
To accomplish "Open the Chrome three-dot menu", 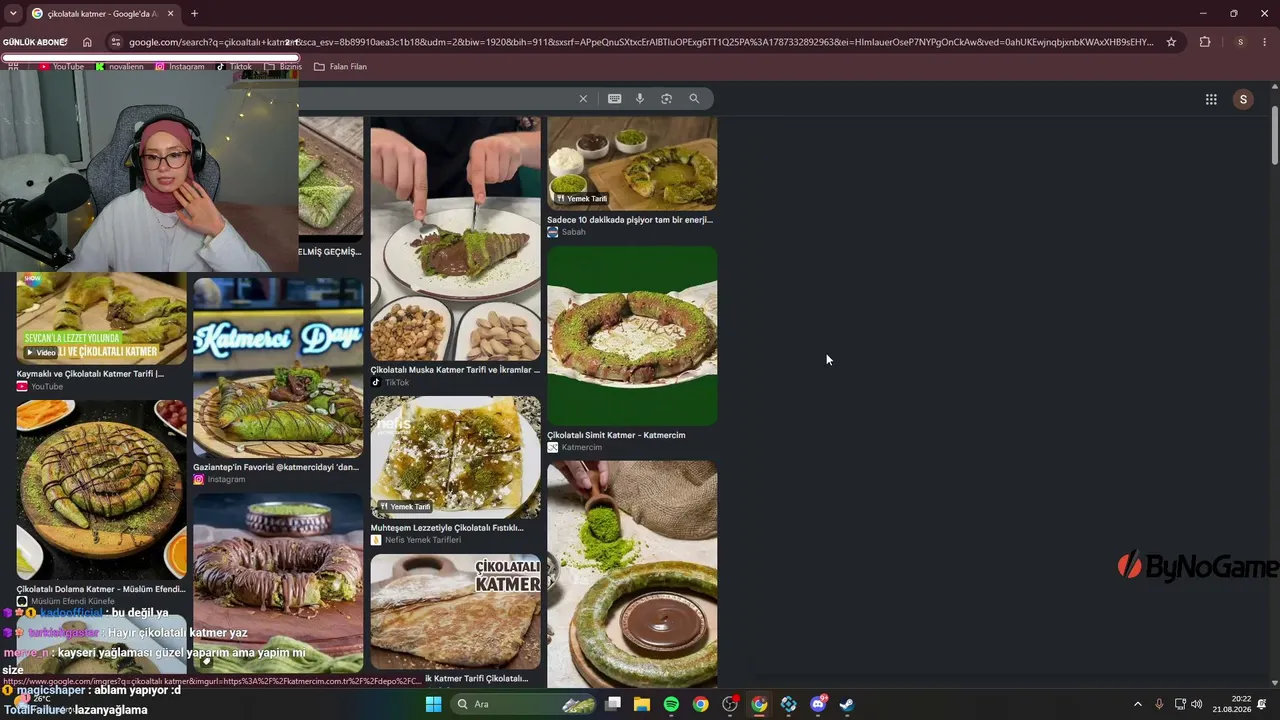I will pyautogui.click(x=1265, y=42).
